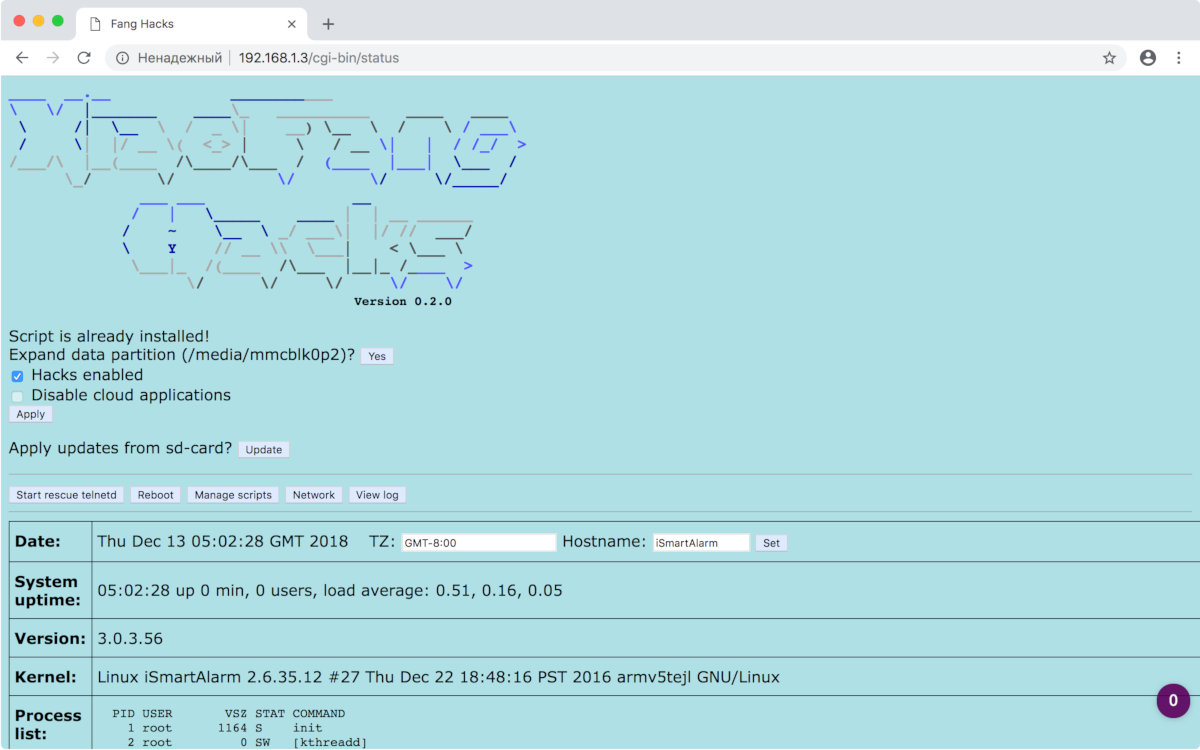Click the browser forward arrow
The width and height of the screenshot is (1200, 750).
pyautogui.click(x=53, y=58)
